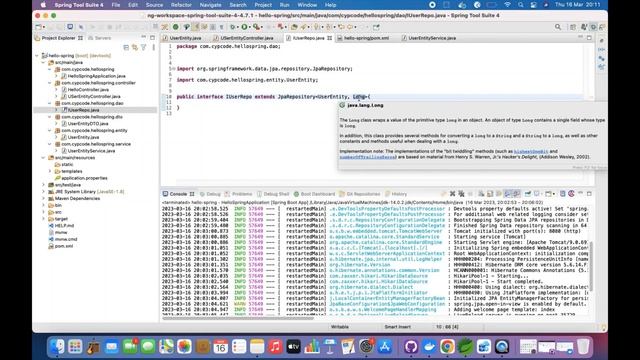
Task: Open the Boot Dashboard tab
Action: tap(314, 194)
